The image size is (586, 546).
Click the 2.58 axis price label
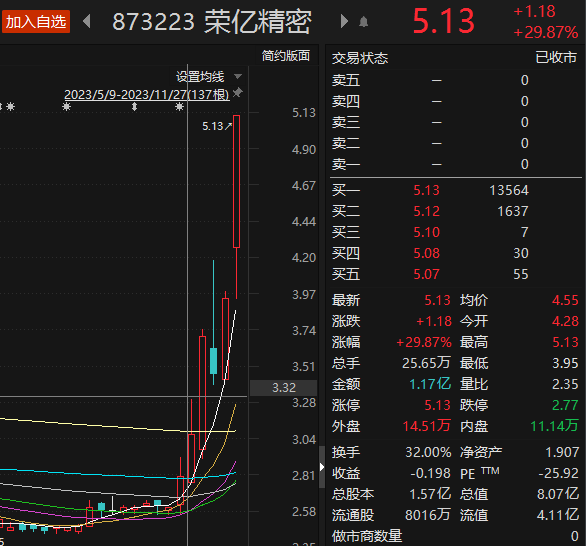coord(303,512)
